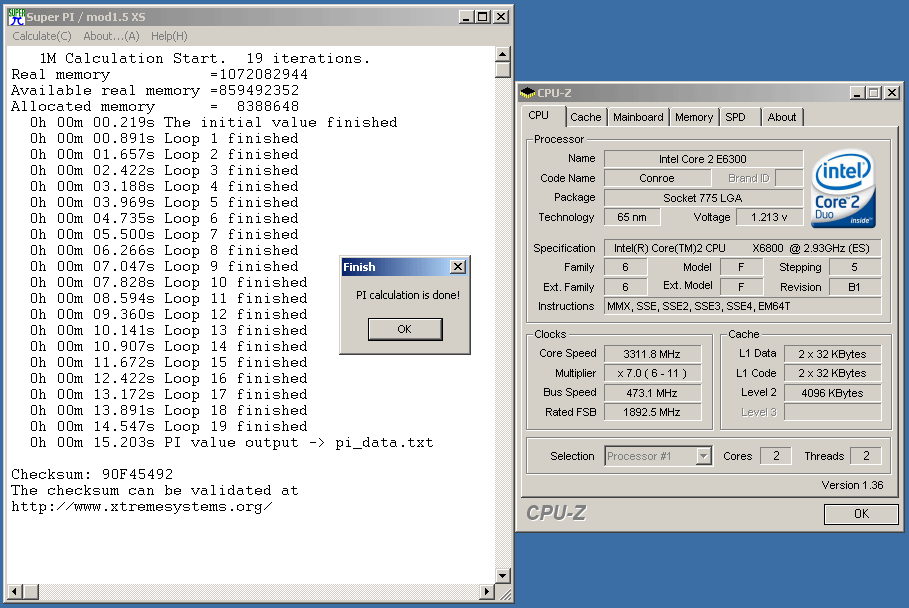Image resolution: width=909 pixels, height=608 pixels.
Task: Click the Threads value field
Action: pyautogui.click(x=866, y=456)
